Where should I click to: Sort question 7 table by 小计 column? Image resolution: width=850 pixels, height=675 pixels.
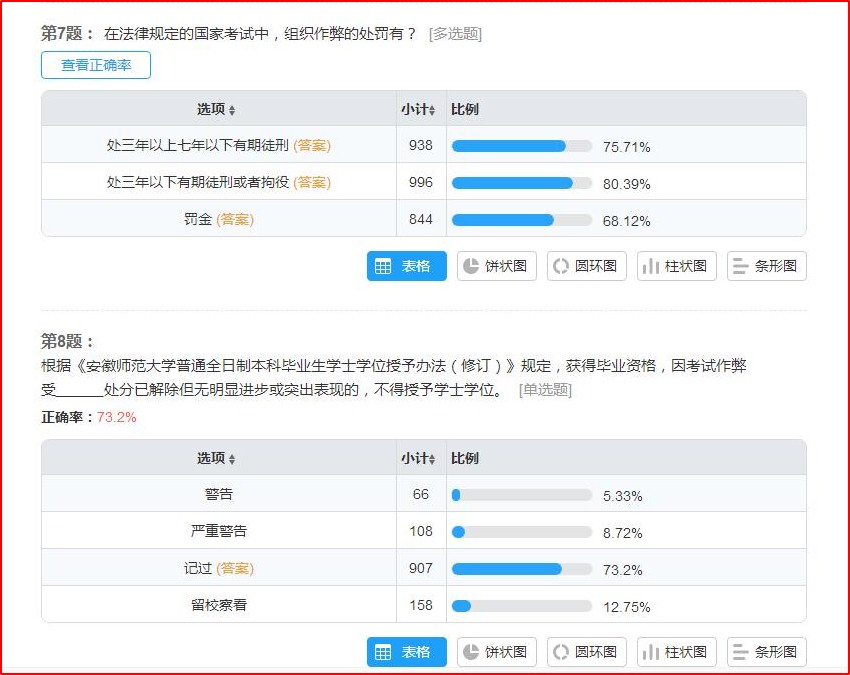click(x=418, y=109)
